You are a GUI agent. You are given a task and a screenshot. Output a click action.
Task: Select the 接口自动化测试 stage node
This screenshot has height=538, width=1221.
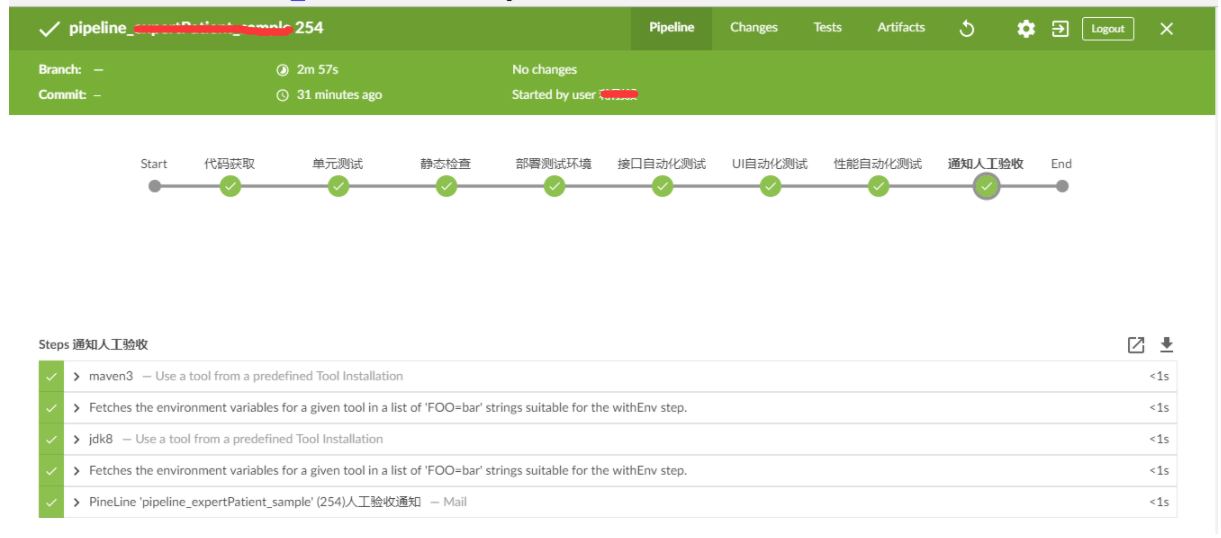pos(662,186)
